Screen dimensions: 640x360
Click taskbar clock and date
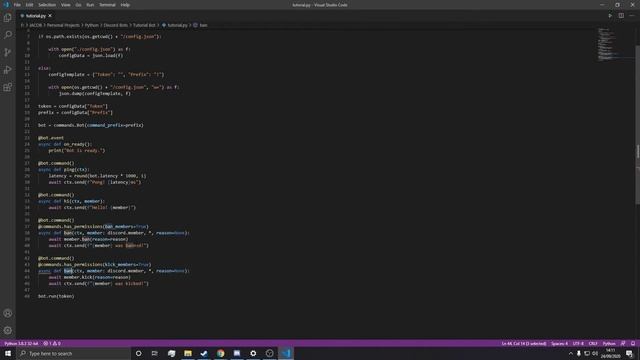point(611,353)
